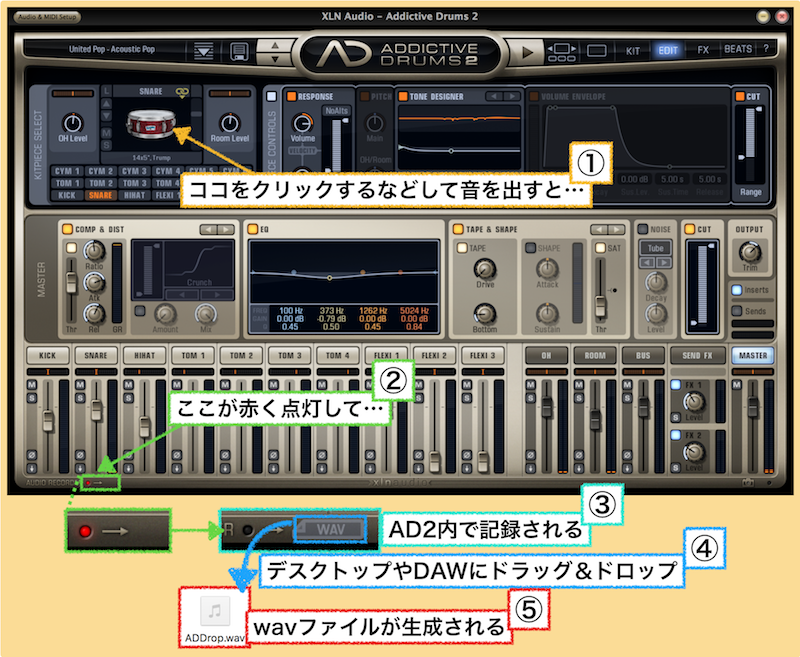The image size is (800, 657).
Task: Mute the SNARE channel
Action: pyautogui.click(x=80, y=385)
